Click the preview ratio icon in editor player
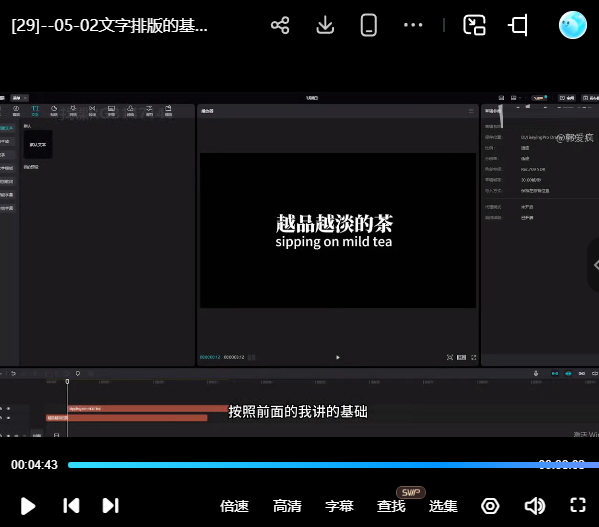 tap(461, 357)
